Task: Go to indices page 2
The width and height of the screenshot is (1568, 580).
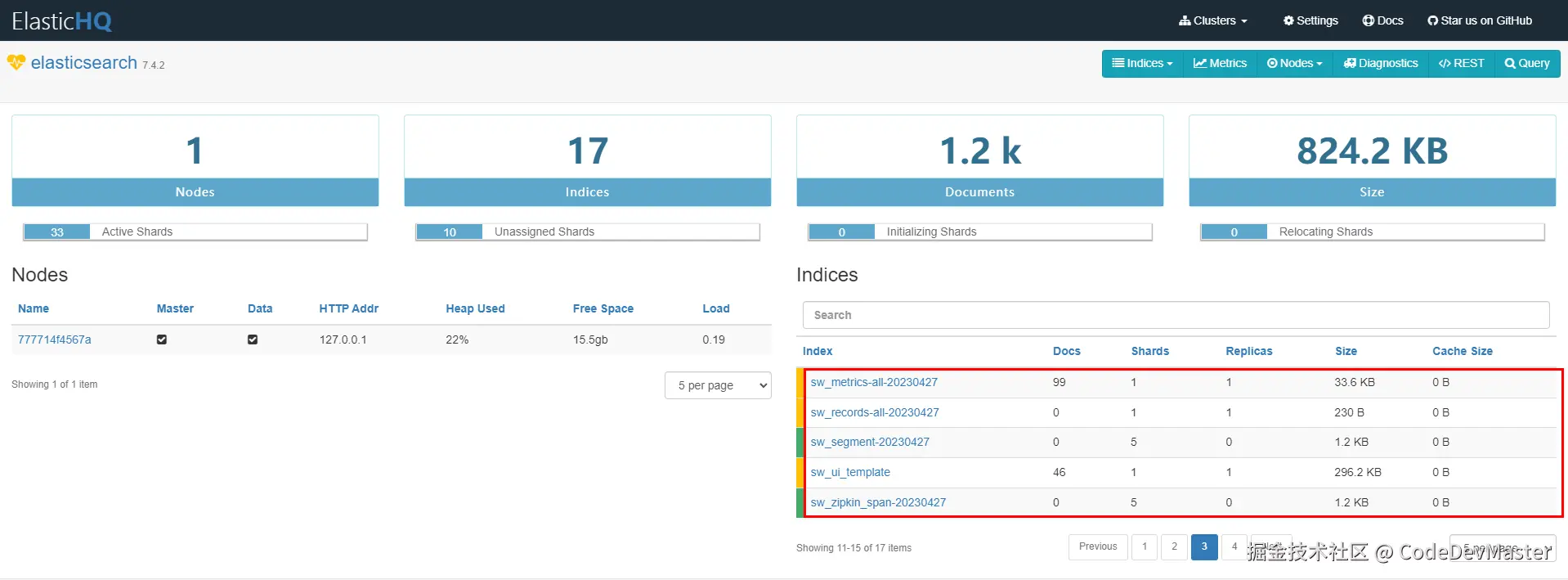Action: [1175, 547]
